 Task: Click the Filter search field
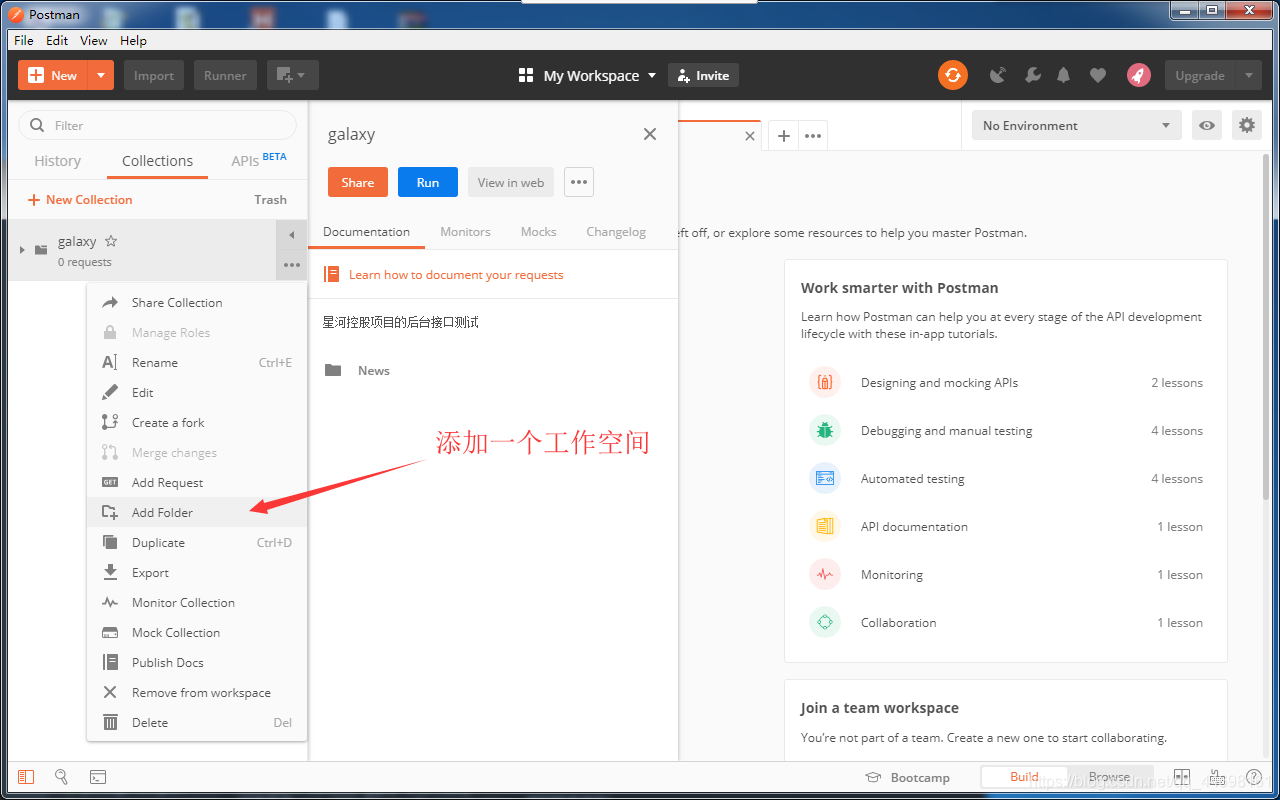(x=158, y=125)
